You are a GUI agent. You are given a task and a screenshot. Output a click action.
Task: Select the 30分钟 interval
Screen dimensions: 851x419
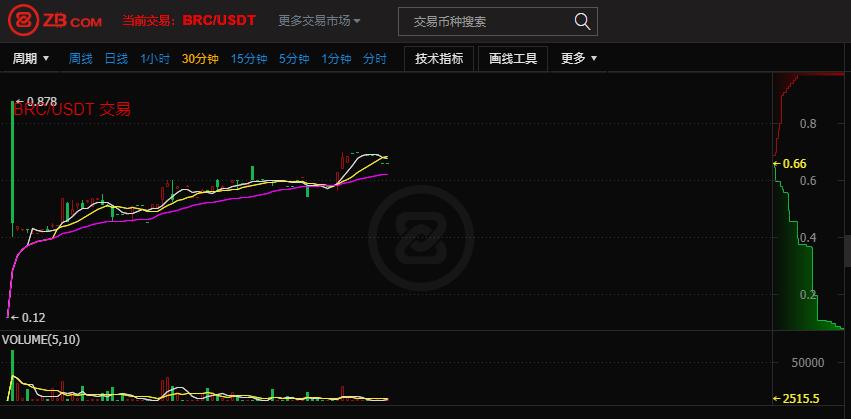point(200,59)
